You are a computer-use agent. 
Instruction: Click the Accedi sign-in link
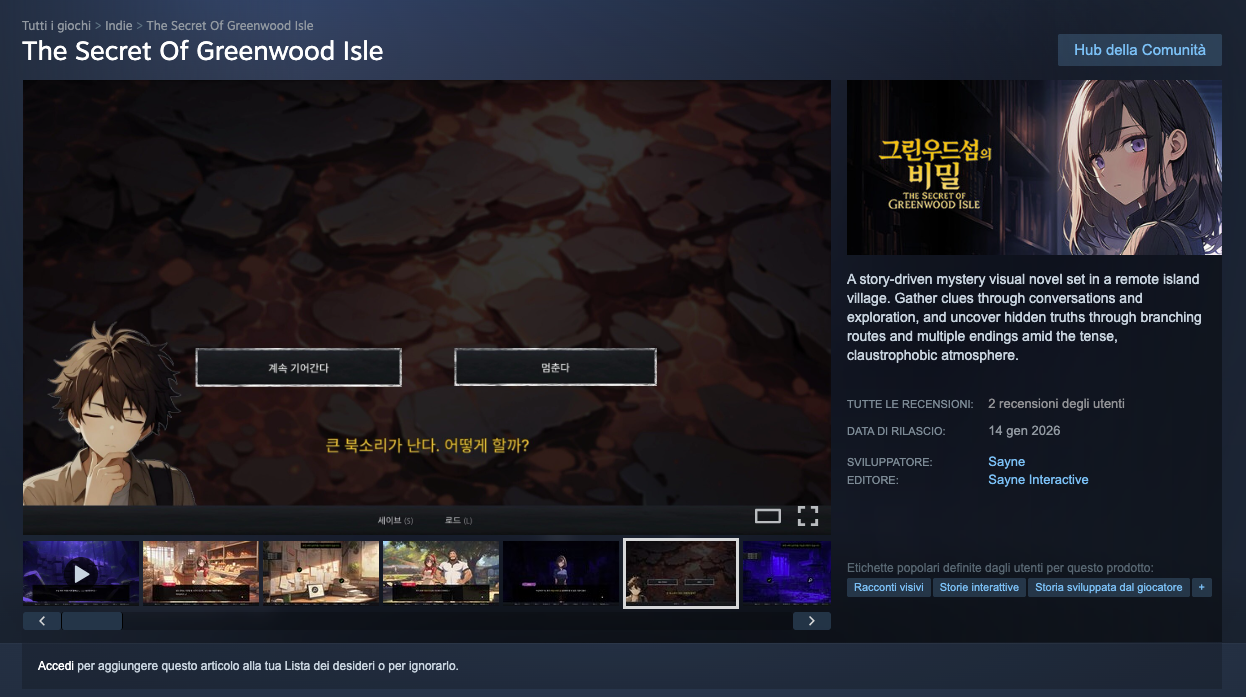click(55, 665)
